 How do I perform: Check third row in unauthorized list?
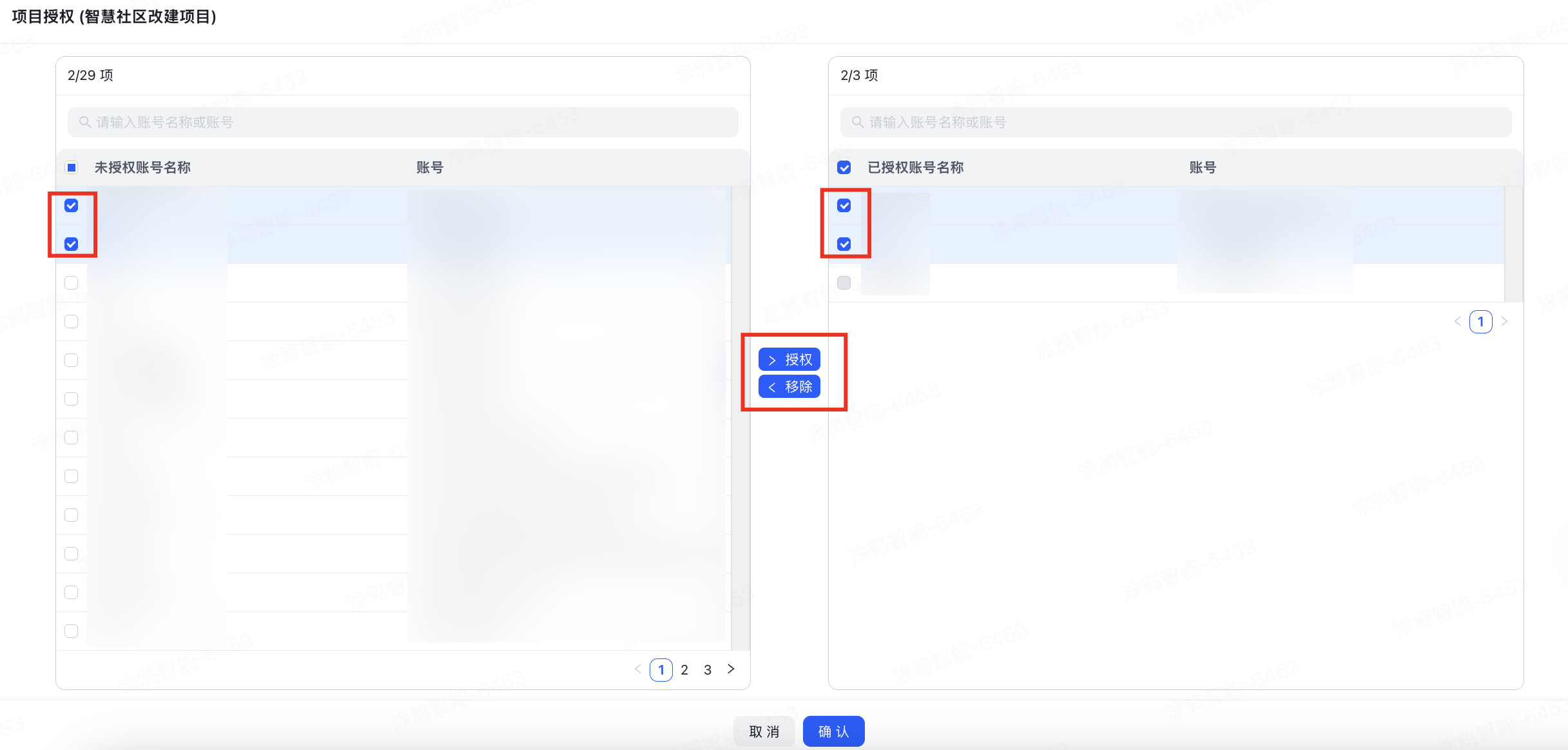pyautogui.click(x=72, y=282)
